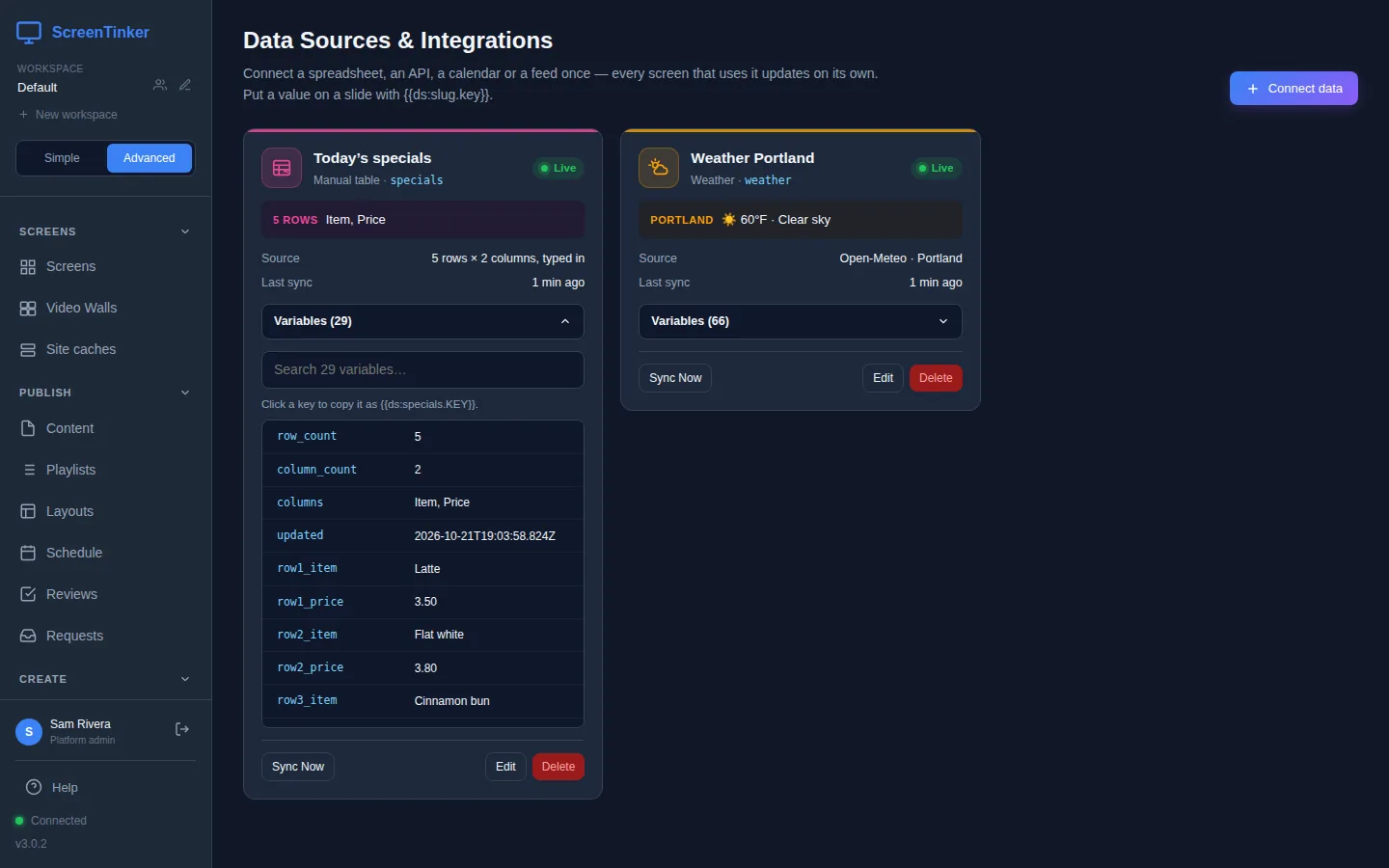The image size is (1389, 868).
Task: Click Edit on Today's specials card
Action: coord(505,767)
